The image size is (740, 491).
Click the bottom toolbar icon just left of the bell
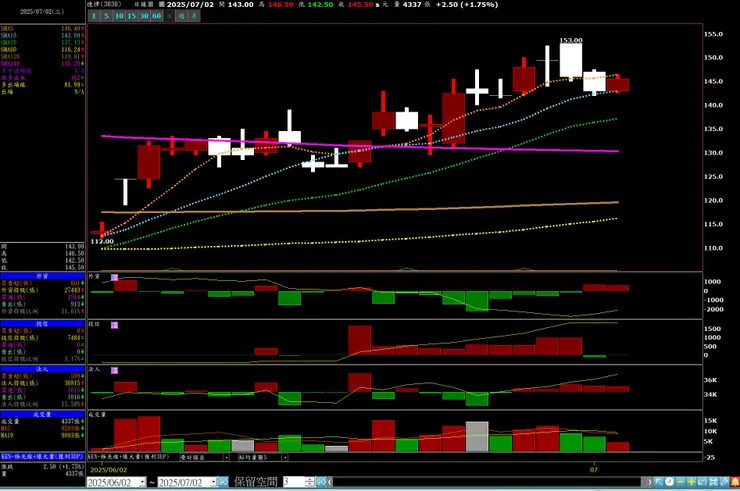724,482
